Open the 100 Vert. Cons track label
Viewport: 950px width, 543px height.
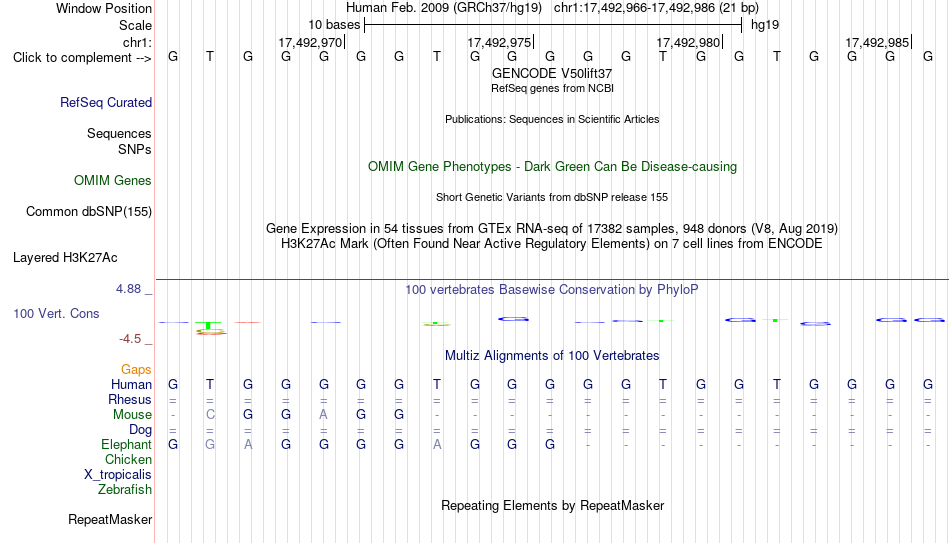(x=56, y=313)
